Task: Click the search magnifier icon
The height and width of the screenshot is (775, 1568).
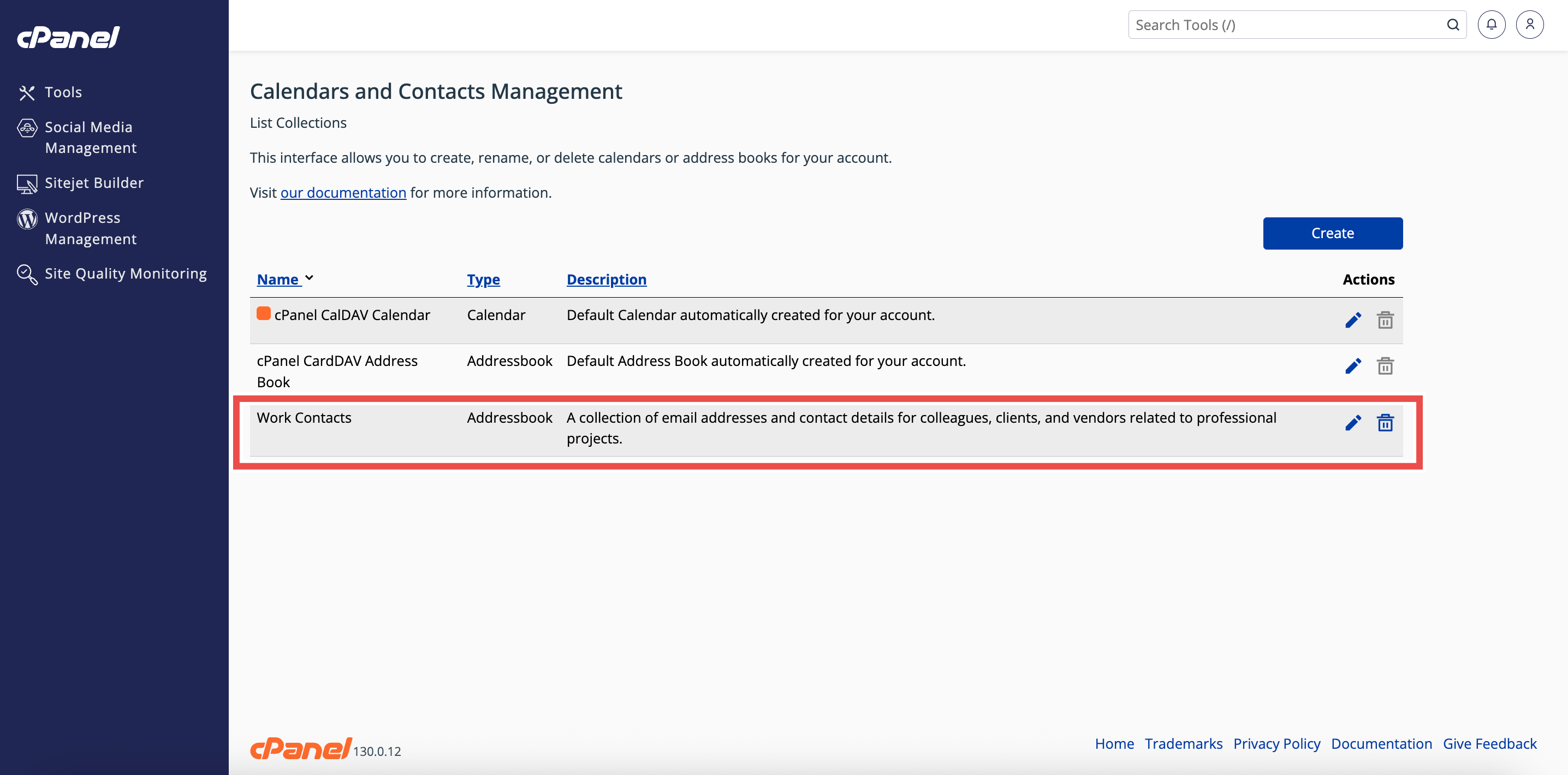Action: tap(1452, 25)
